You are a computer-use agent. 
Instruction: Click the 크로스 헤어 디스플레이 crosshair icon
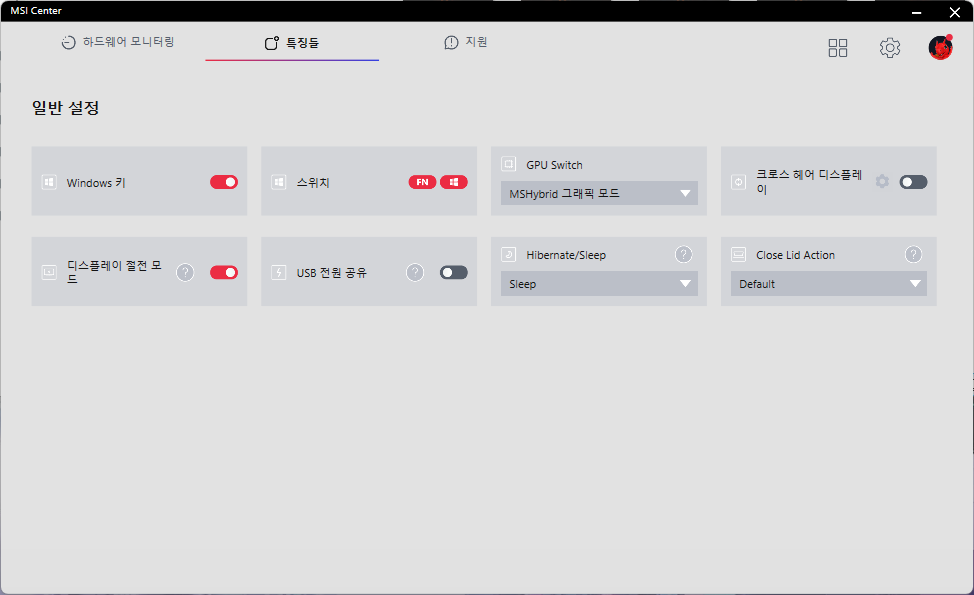[x=739, y=182]
